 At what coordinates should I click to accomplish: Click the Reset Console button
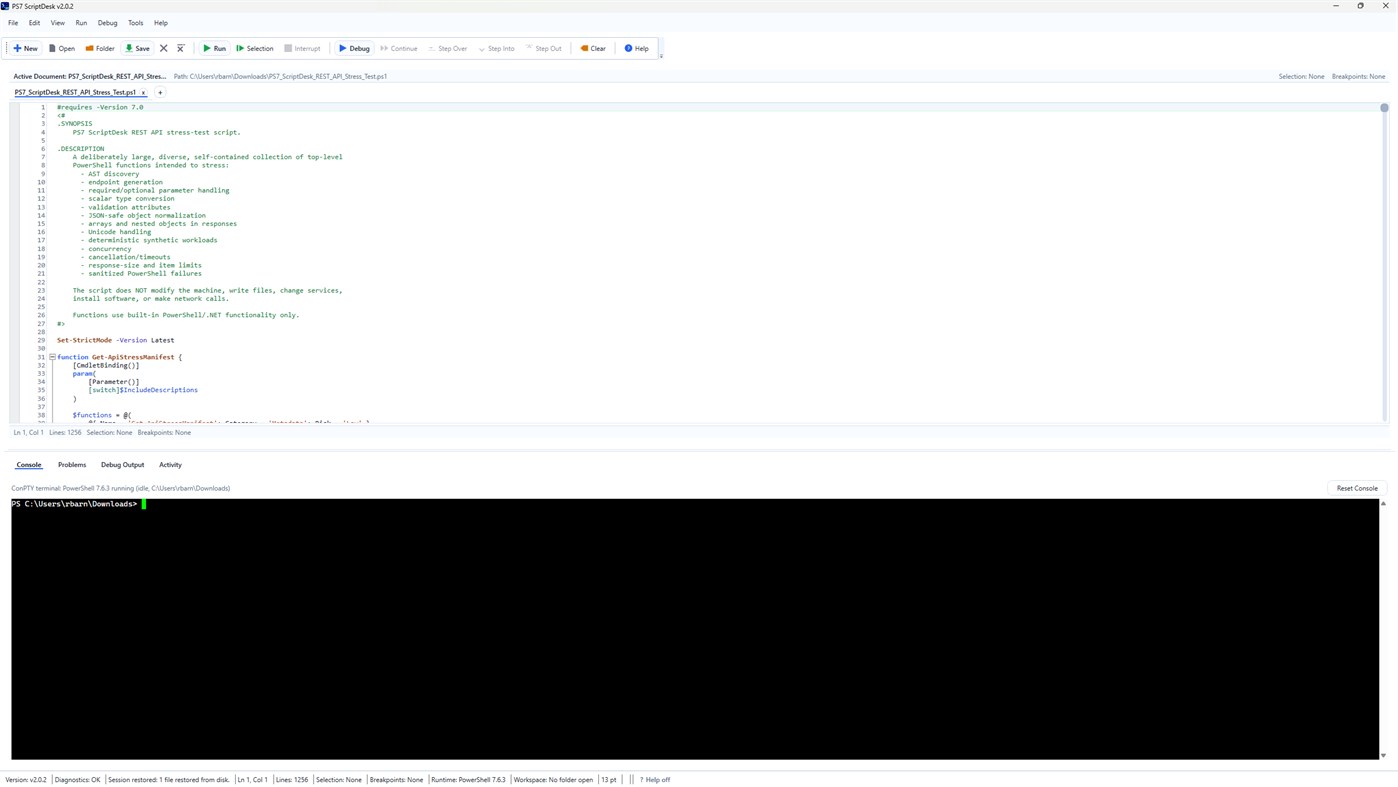coord(1357,488)
